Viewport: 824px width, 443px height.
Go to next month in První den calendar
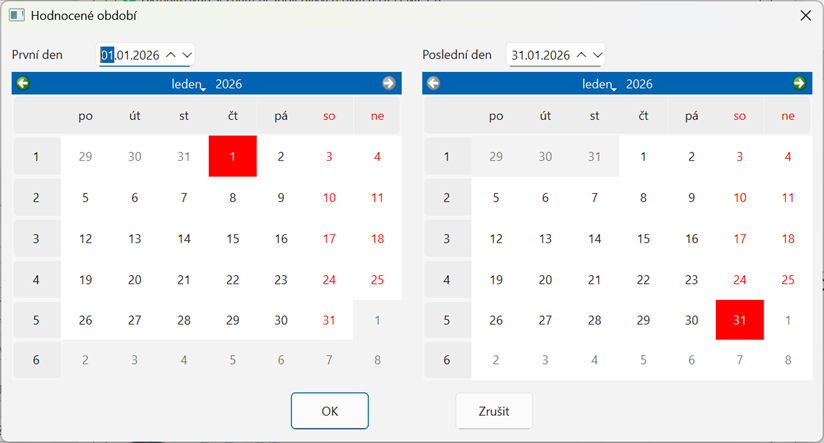388,83
